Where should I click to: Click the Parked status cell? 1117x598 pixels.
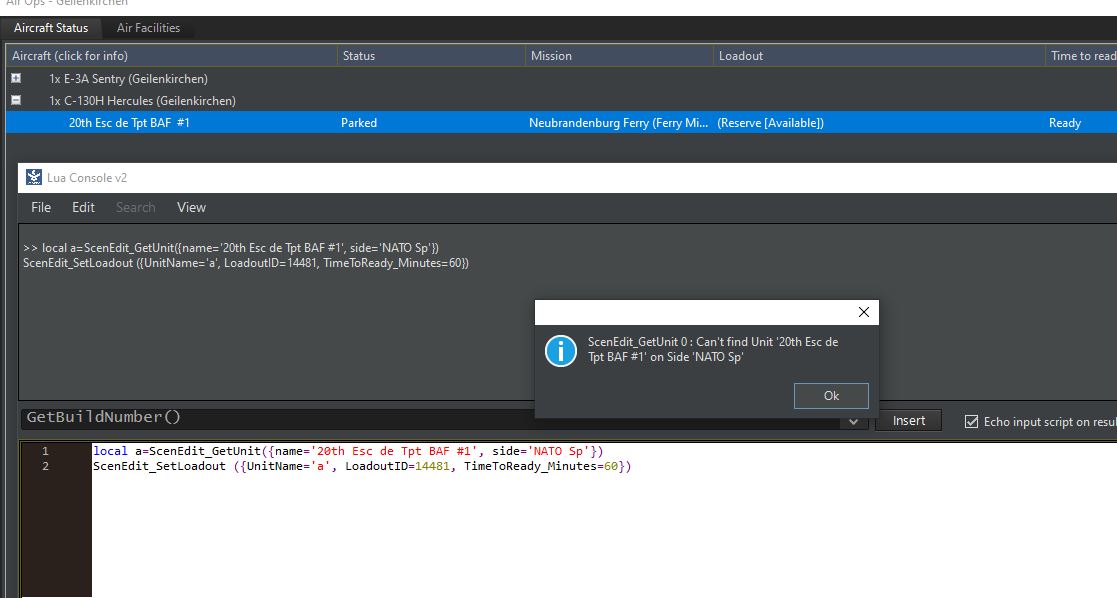(359, 123)
